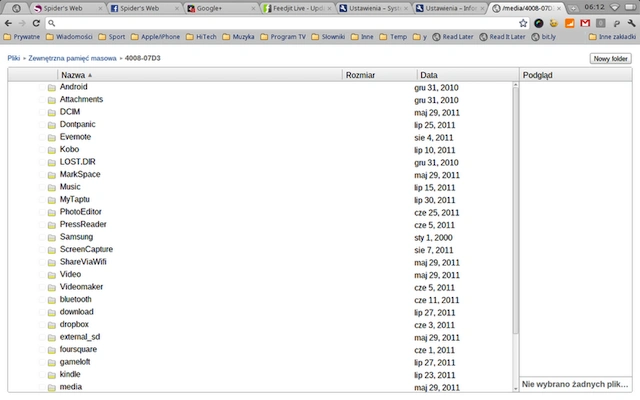
Task: Tick the checkbox beside gameloft folder
Action: [x=42, y=362]
